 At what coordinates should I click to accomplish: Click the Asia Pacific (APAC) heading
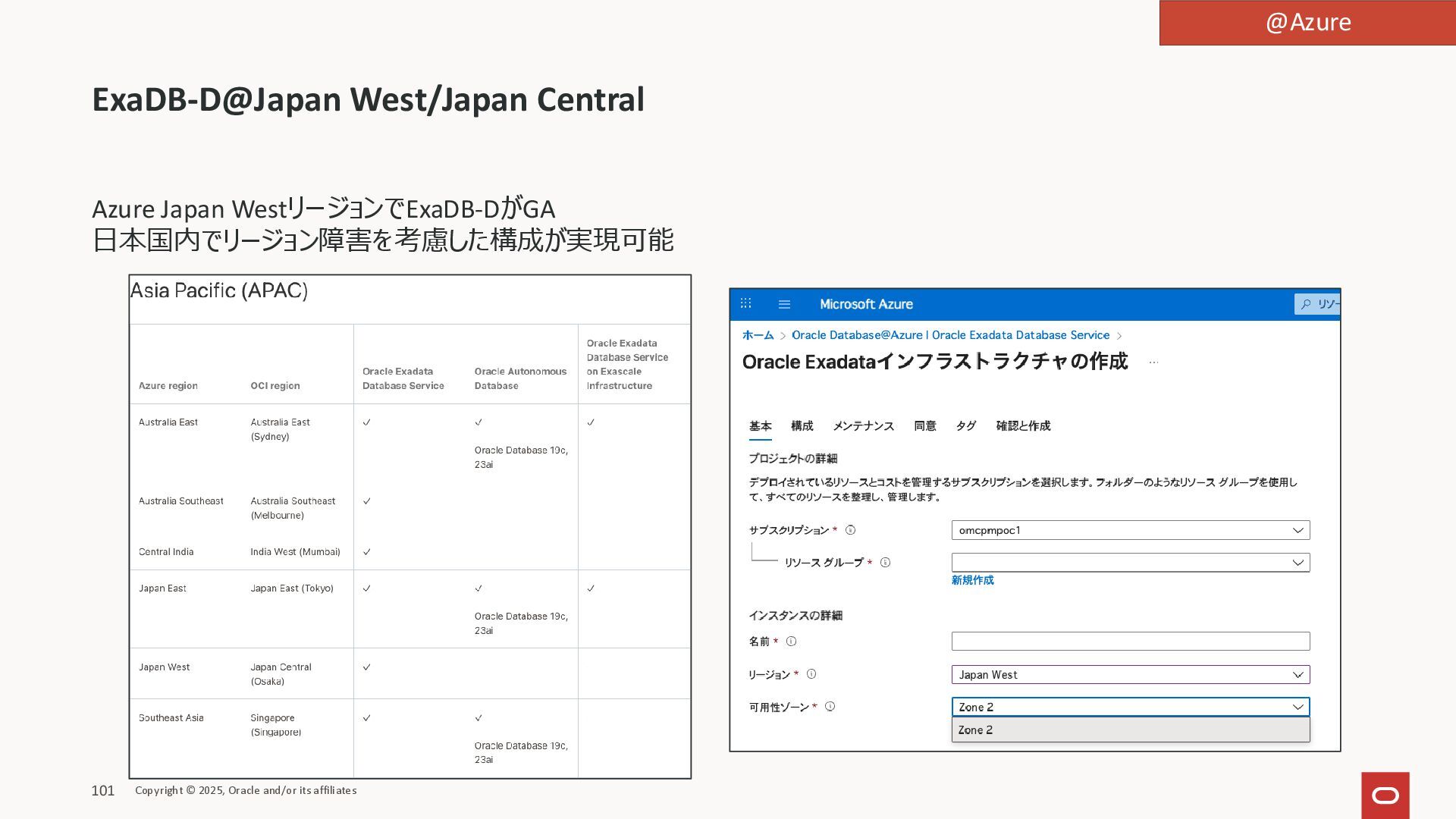[219, 290]
